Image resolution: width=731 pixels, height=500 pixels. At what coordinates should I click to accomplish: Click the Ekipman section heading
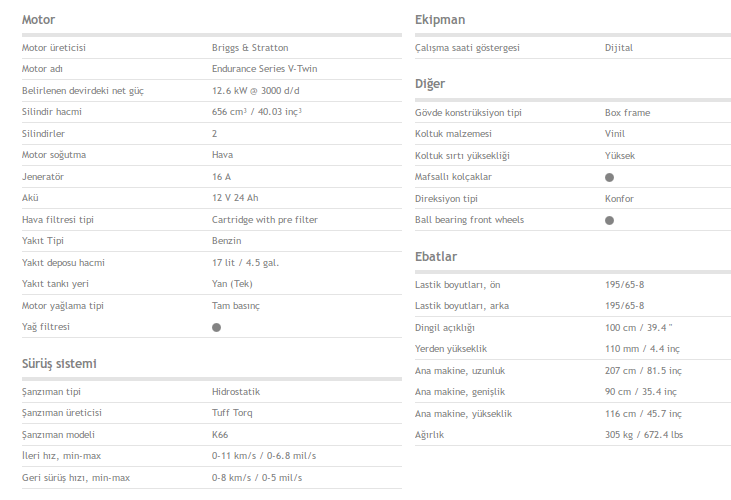coord(440,20)
